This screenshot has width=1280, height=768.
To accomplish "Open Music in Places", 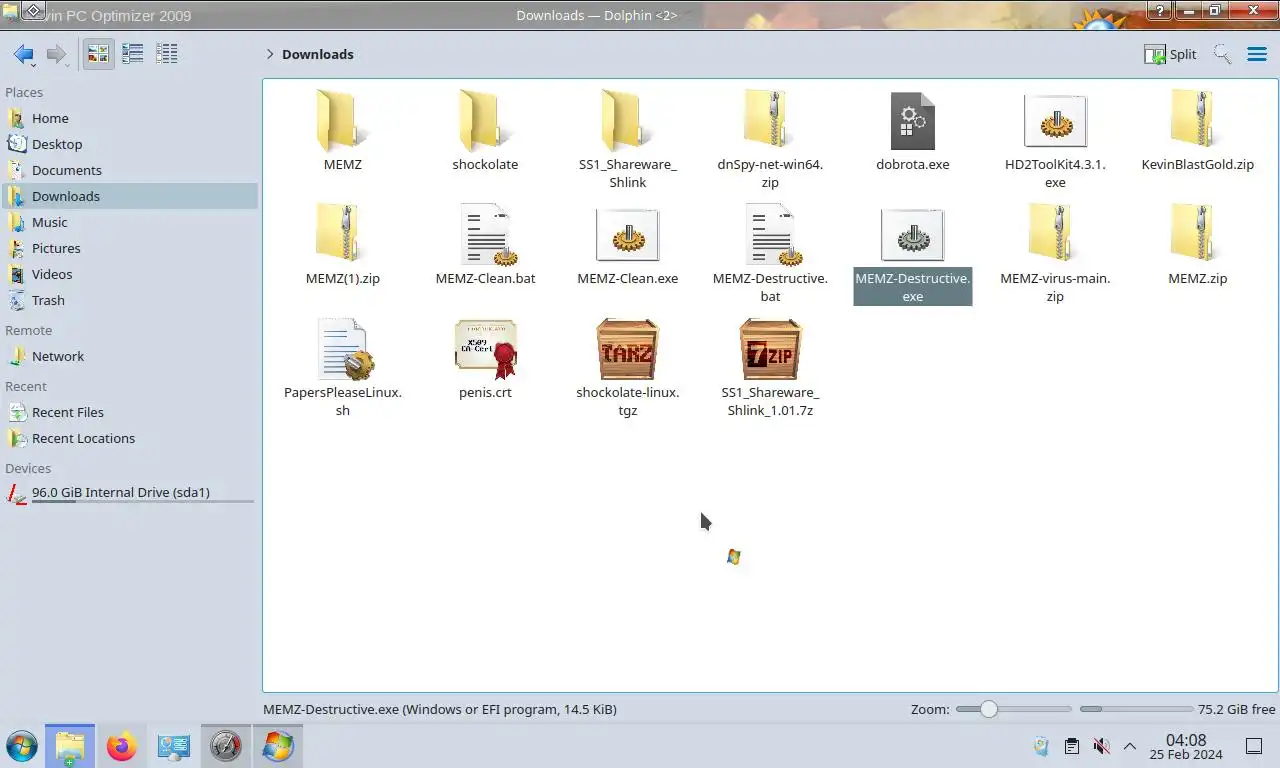I will [130, 222].
